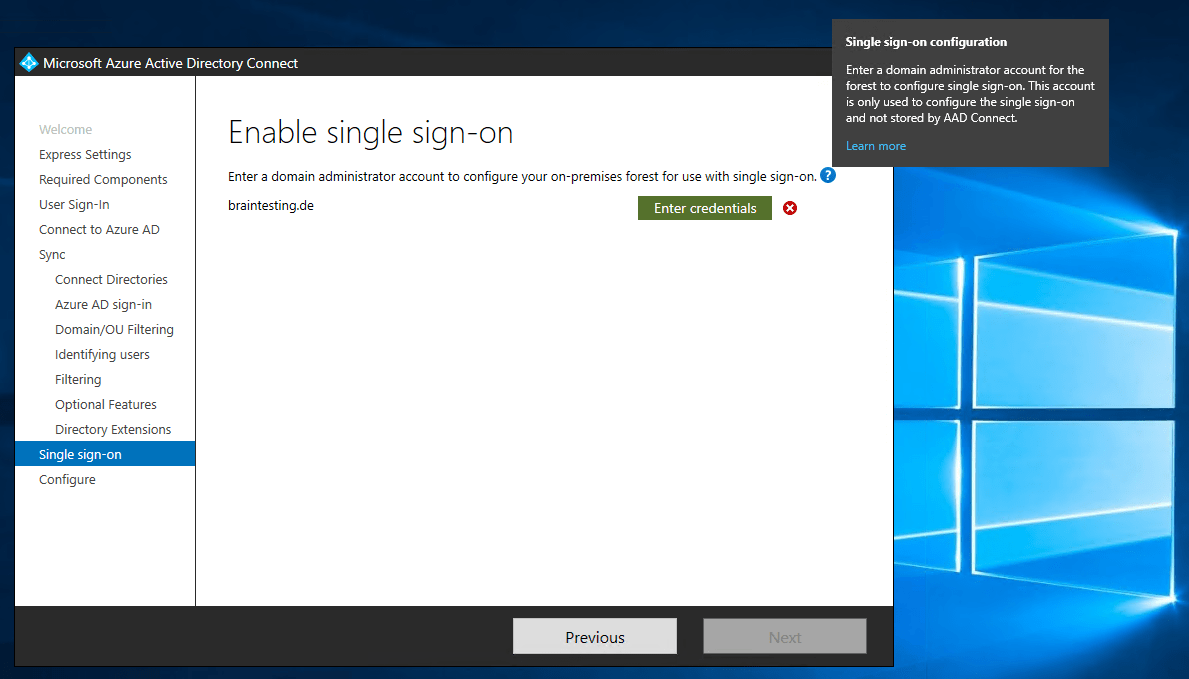The width and height of the screenshot is (1189, 679).
Task: Select Directory Extensions sub-step
Action: click(x=113, y=430)
